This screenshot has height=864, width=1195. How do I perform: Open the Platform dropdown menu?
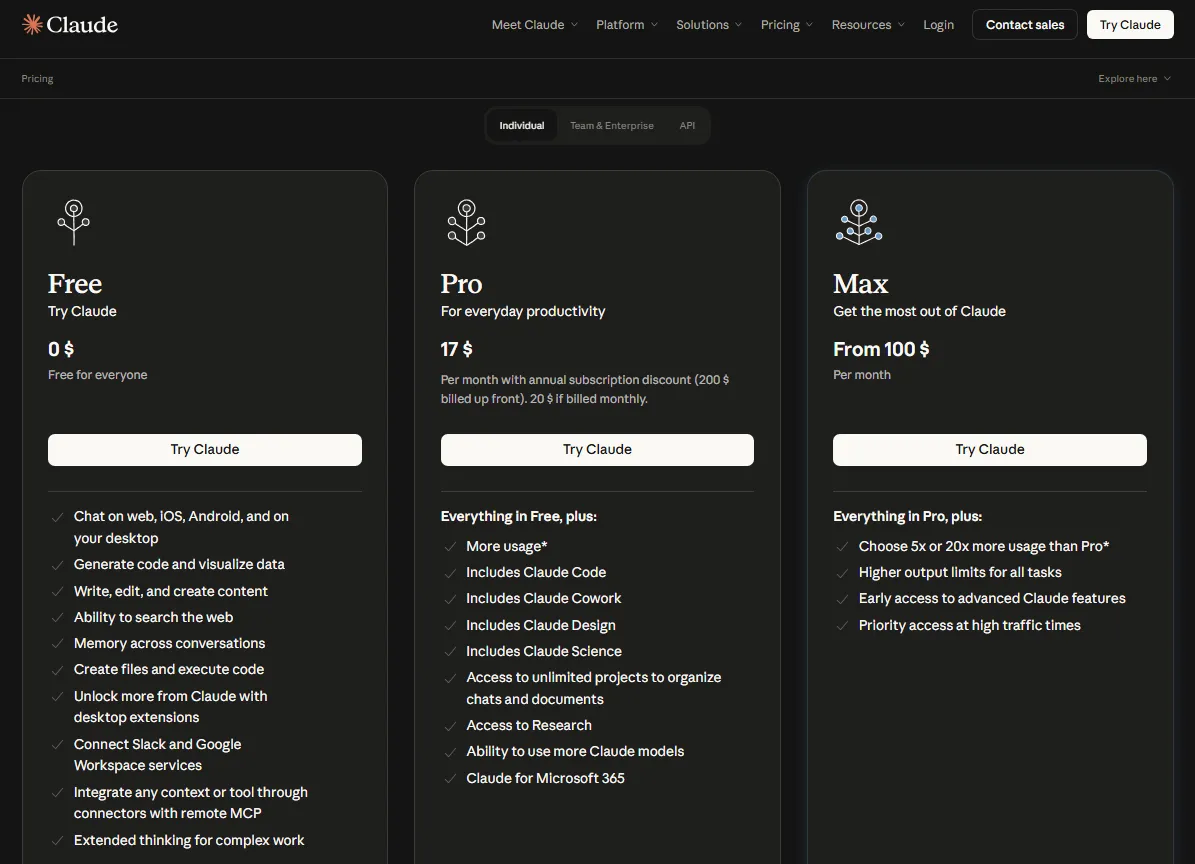click(626, 24)
